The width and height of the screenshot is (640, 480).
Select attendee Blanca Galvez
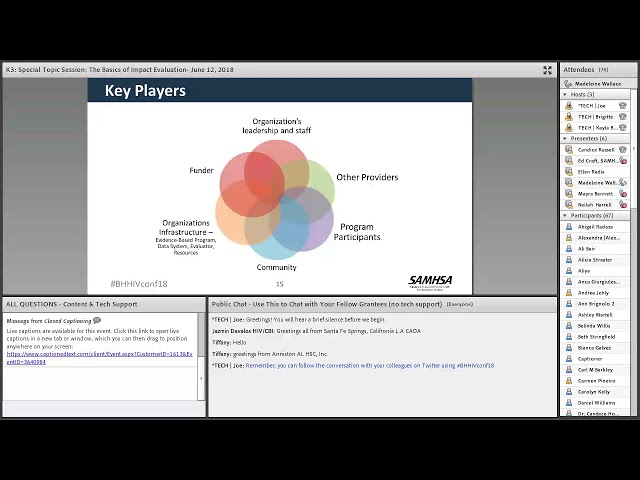point(595,348)
